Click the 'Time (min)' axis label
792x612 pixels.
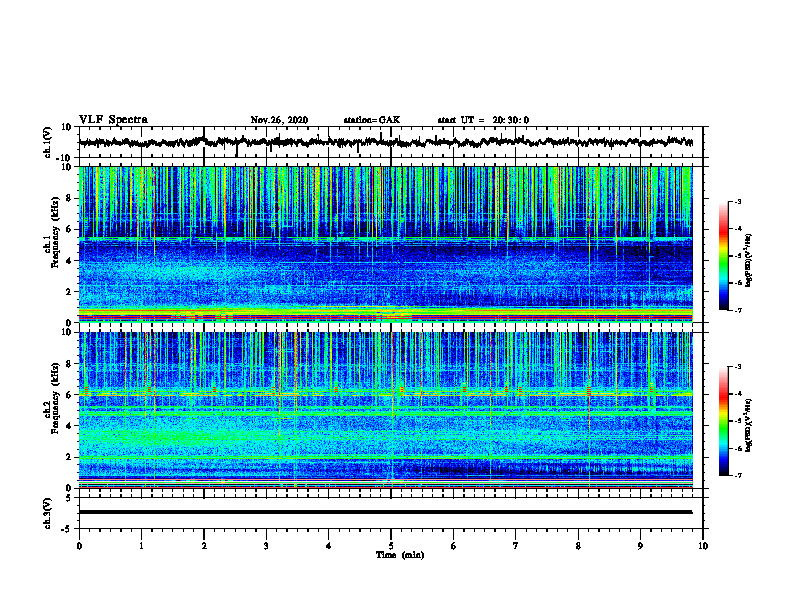coord(400,555)
